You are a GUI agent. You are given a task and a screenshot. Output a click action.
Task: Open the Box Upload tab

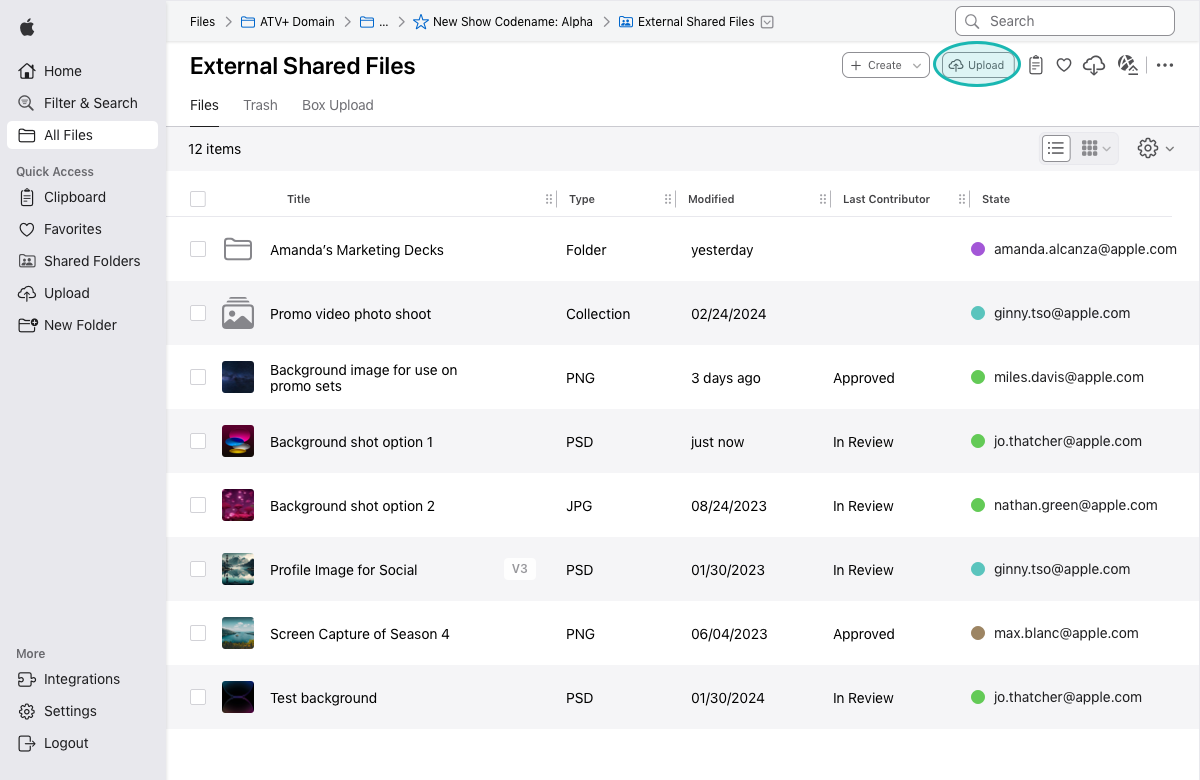pyautogui.click(x=337, y=105)
